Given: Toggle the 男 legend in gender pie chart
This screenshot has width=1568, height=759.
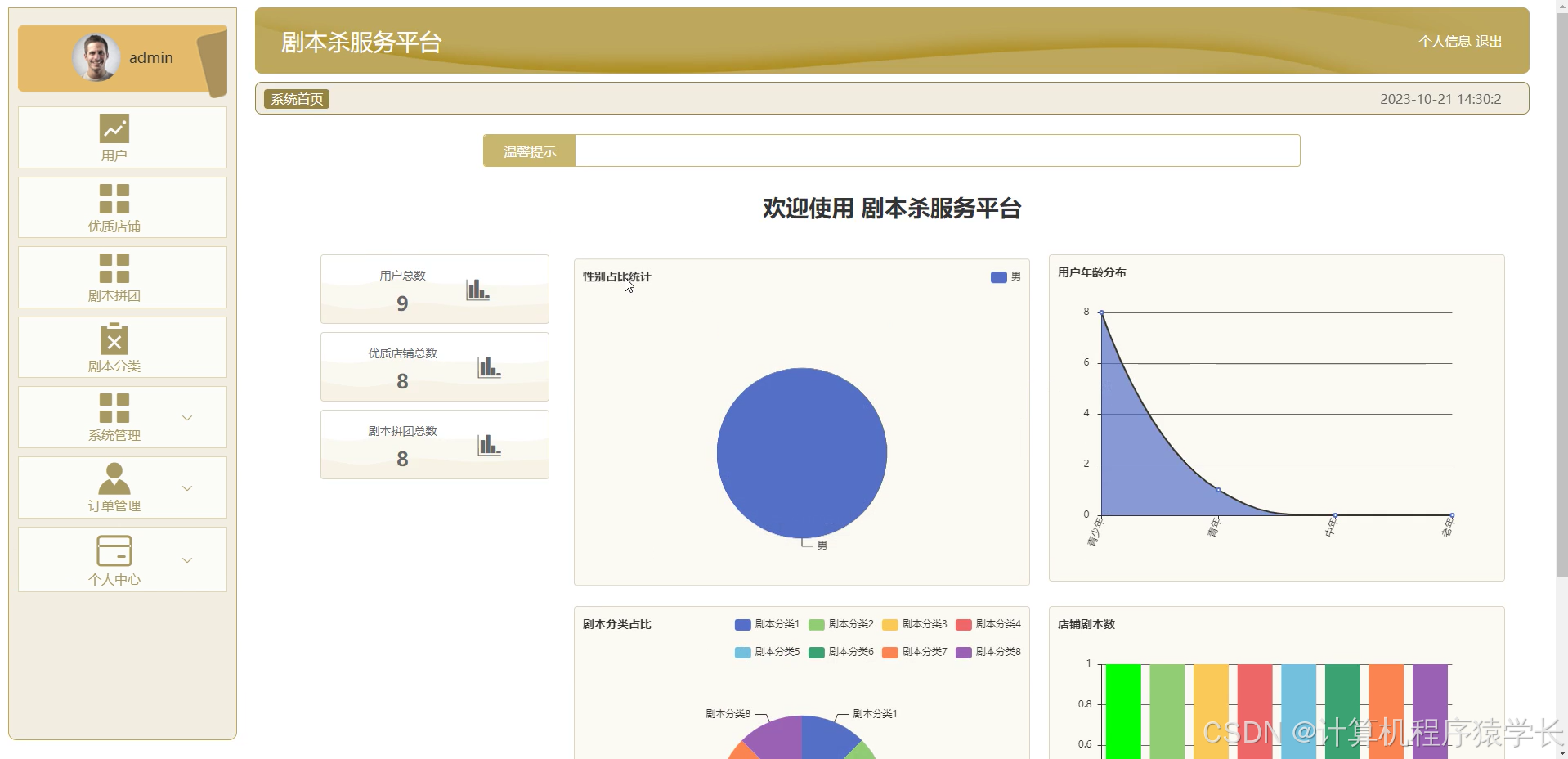Looking at the screenshot, I should 1006,277.
